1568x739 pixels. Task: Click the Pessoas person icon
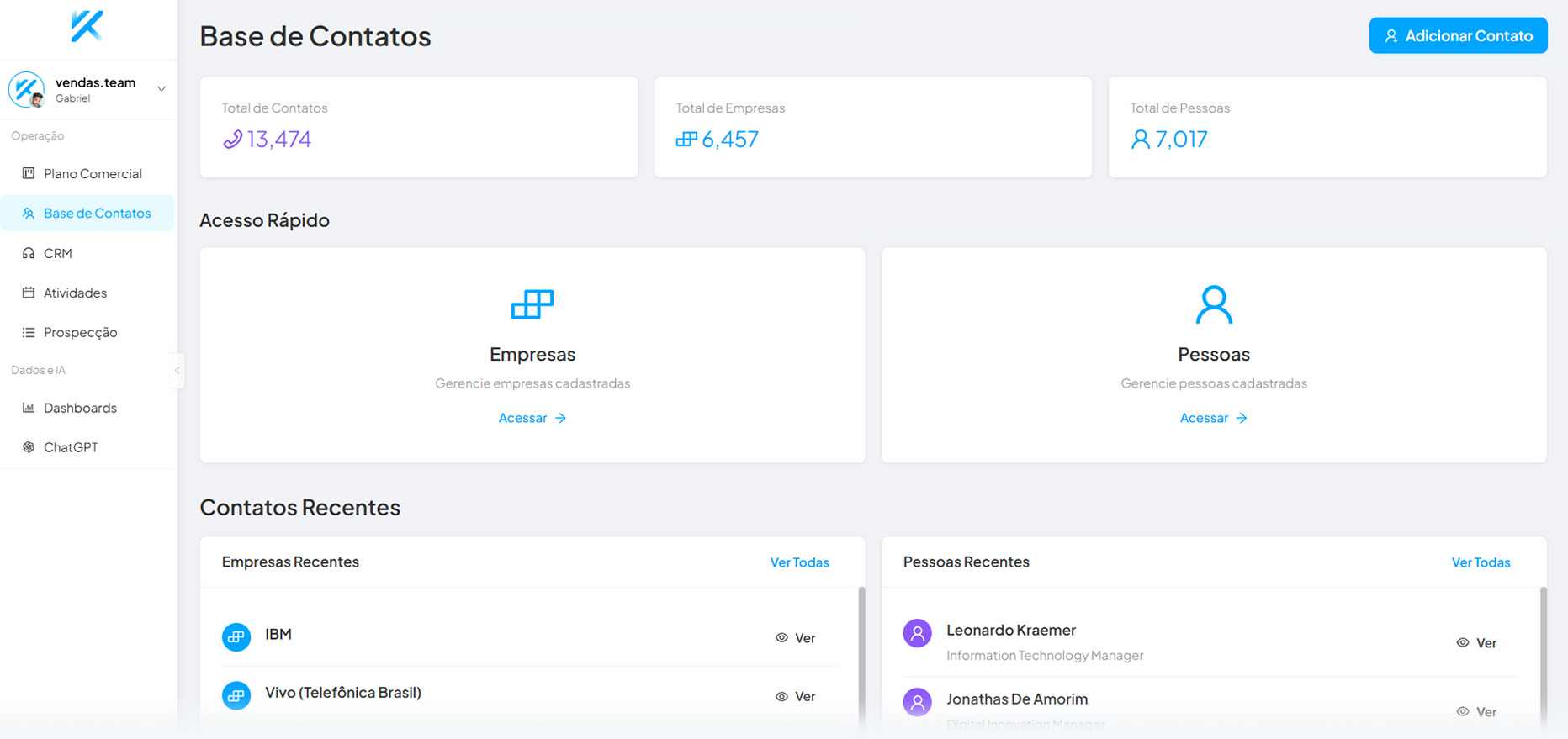1213,304
